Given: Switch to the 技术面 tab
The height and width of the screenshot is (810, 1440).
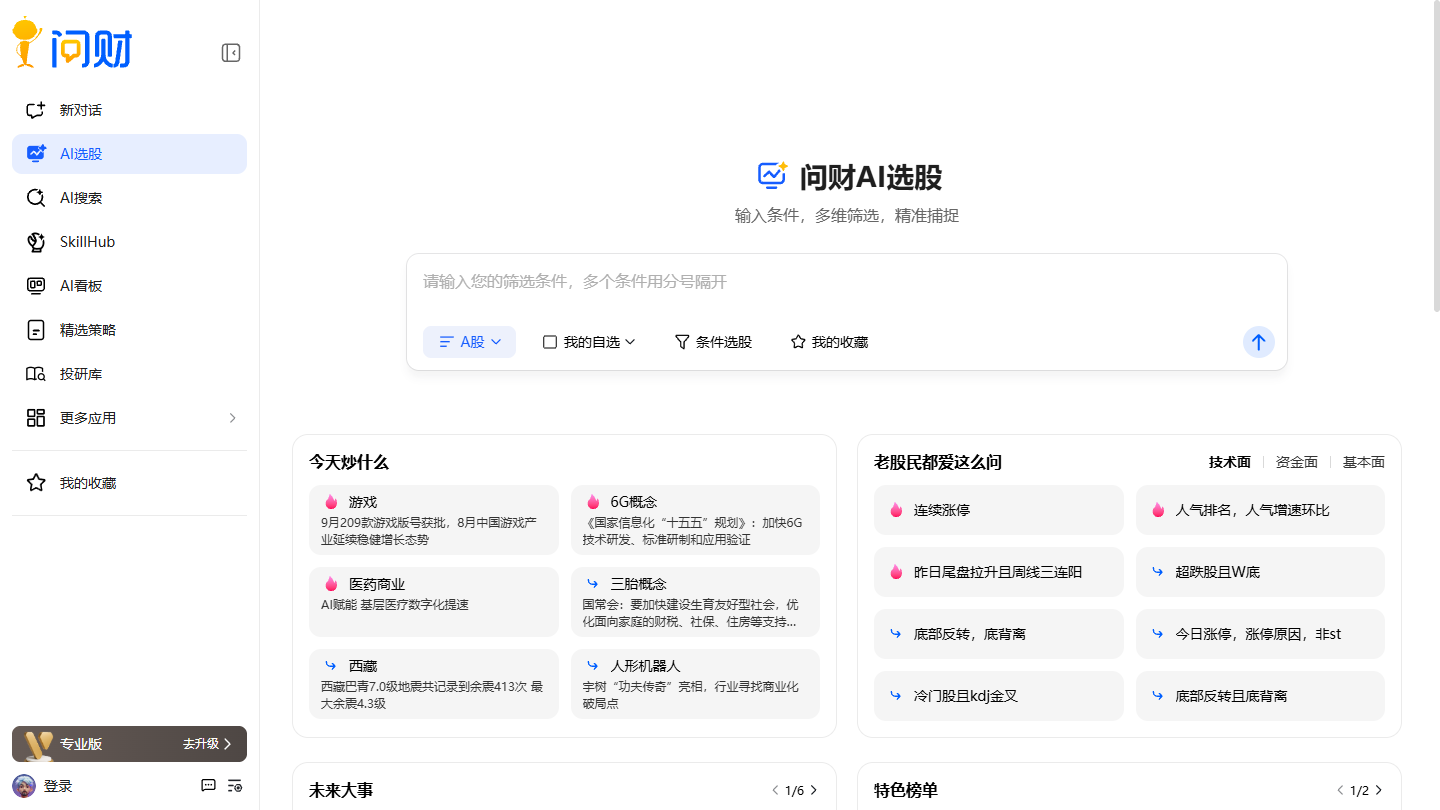Looking at the screenshot, I should click(1230, 462).
